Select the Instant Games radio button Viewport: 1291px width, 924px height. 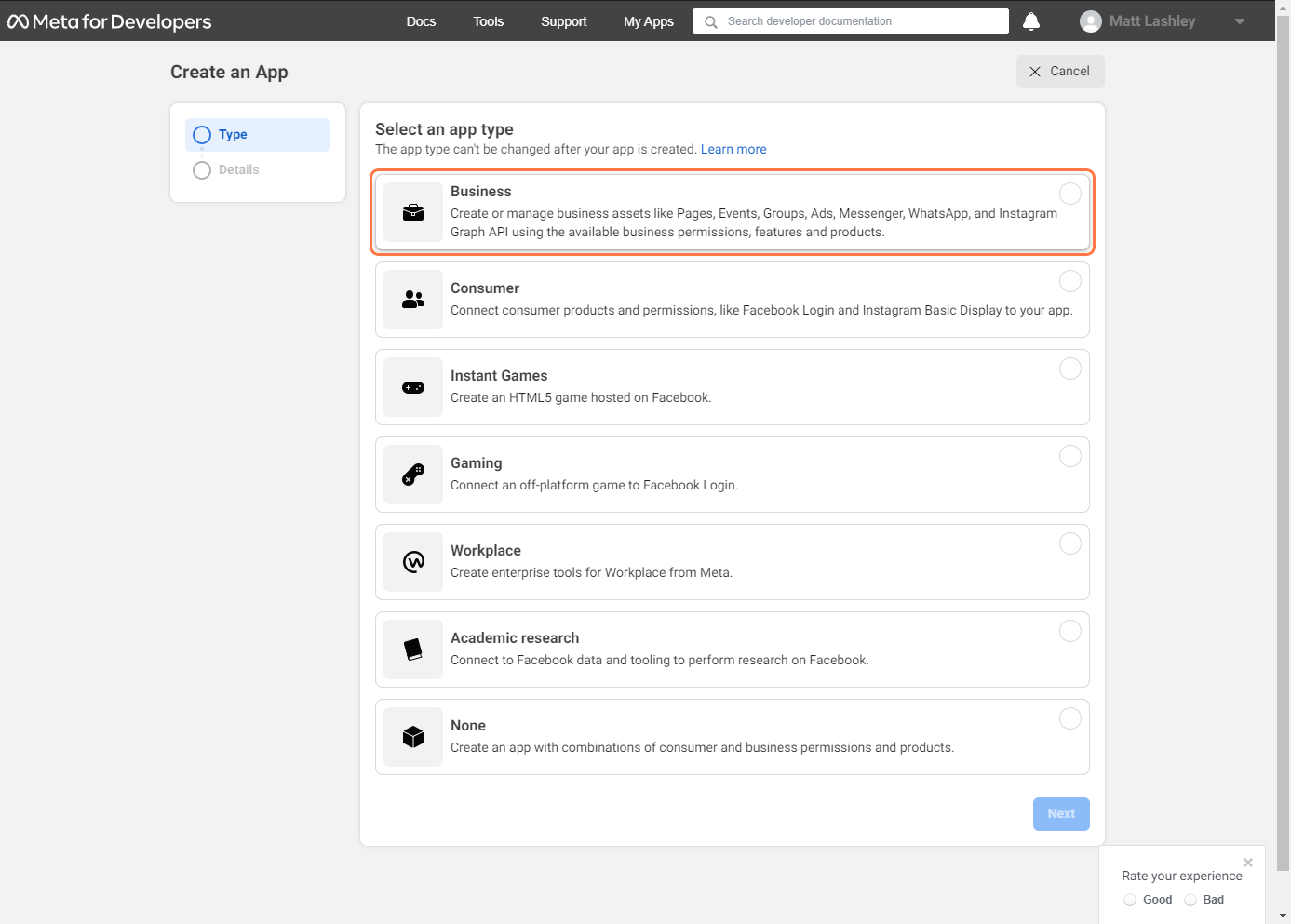pyautogui.click(x=1070, y=368)
